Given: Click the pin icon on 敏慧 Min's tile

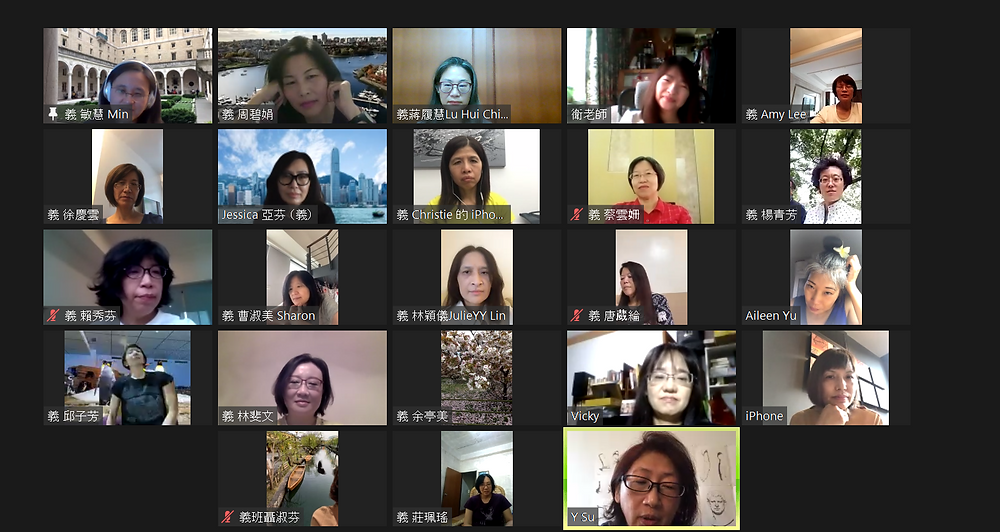Looking at the screenshot, I should [54, 115].
